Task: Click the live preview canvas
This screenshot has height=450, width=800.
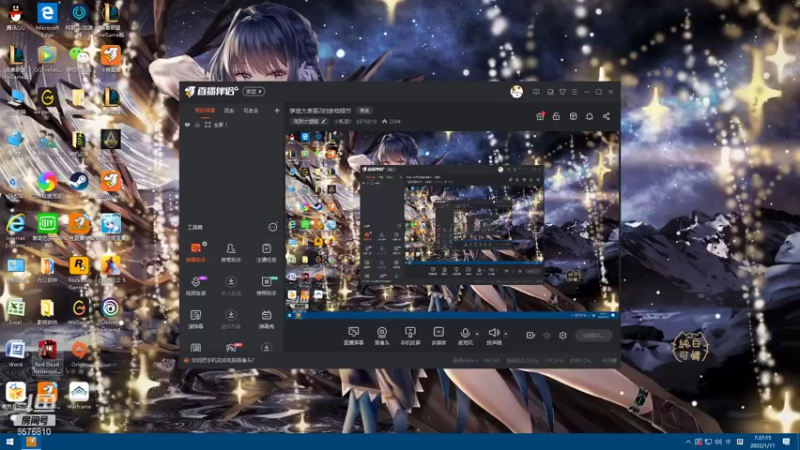Action: coord(452,225)
